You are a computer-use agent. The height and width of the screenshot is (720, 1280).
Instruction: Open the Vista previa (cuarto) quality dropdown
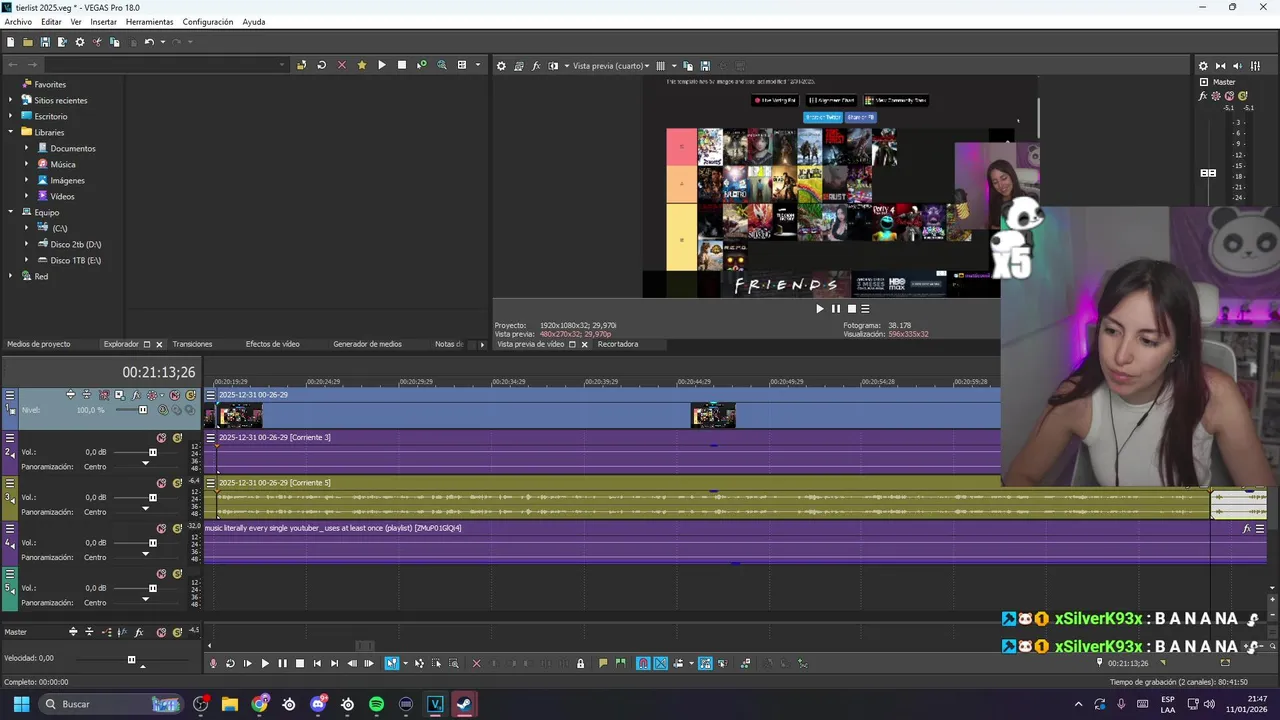[610, 66]
